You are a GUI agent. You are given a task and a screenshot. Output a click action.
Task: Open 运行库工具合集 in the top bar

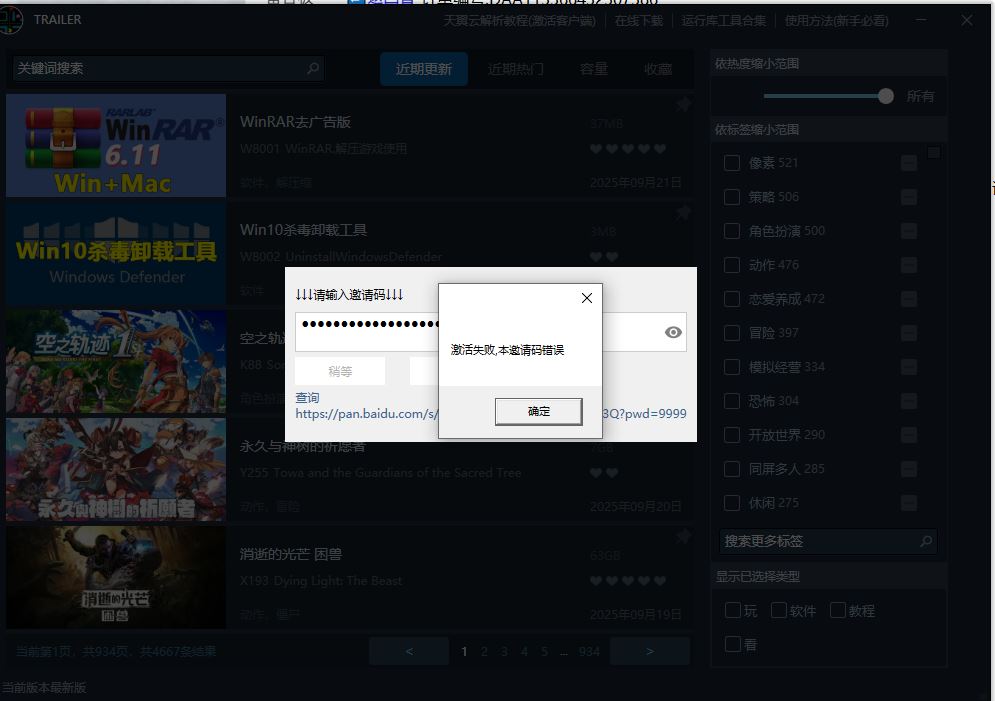(x=723, y=21)
